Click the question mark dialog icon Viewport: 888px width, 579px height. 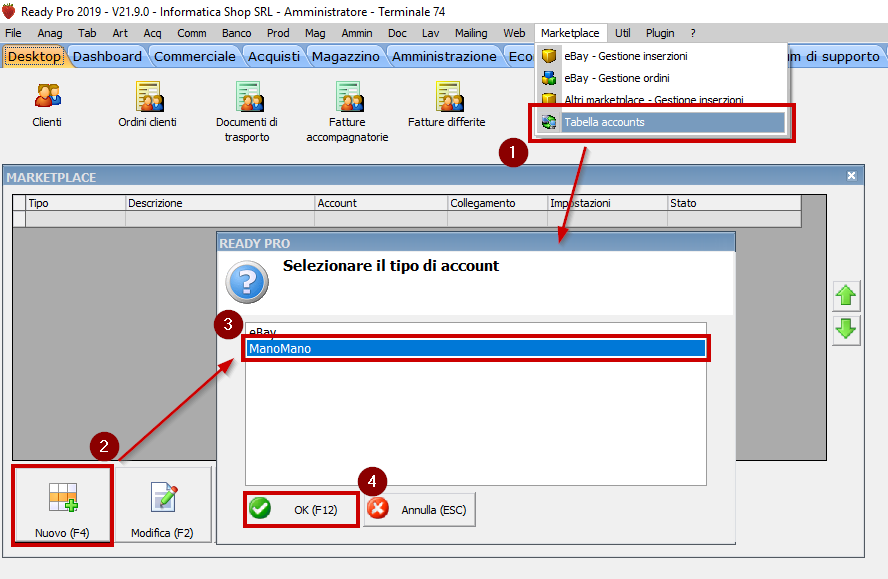click(x=247, y=282)
